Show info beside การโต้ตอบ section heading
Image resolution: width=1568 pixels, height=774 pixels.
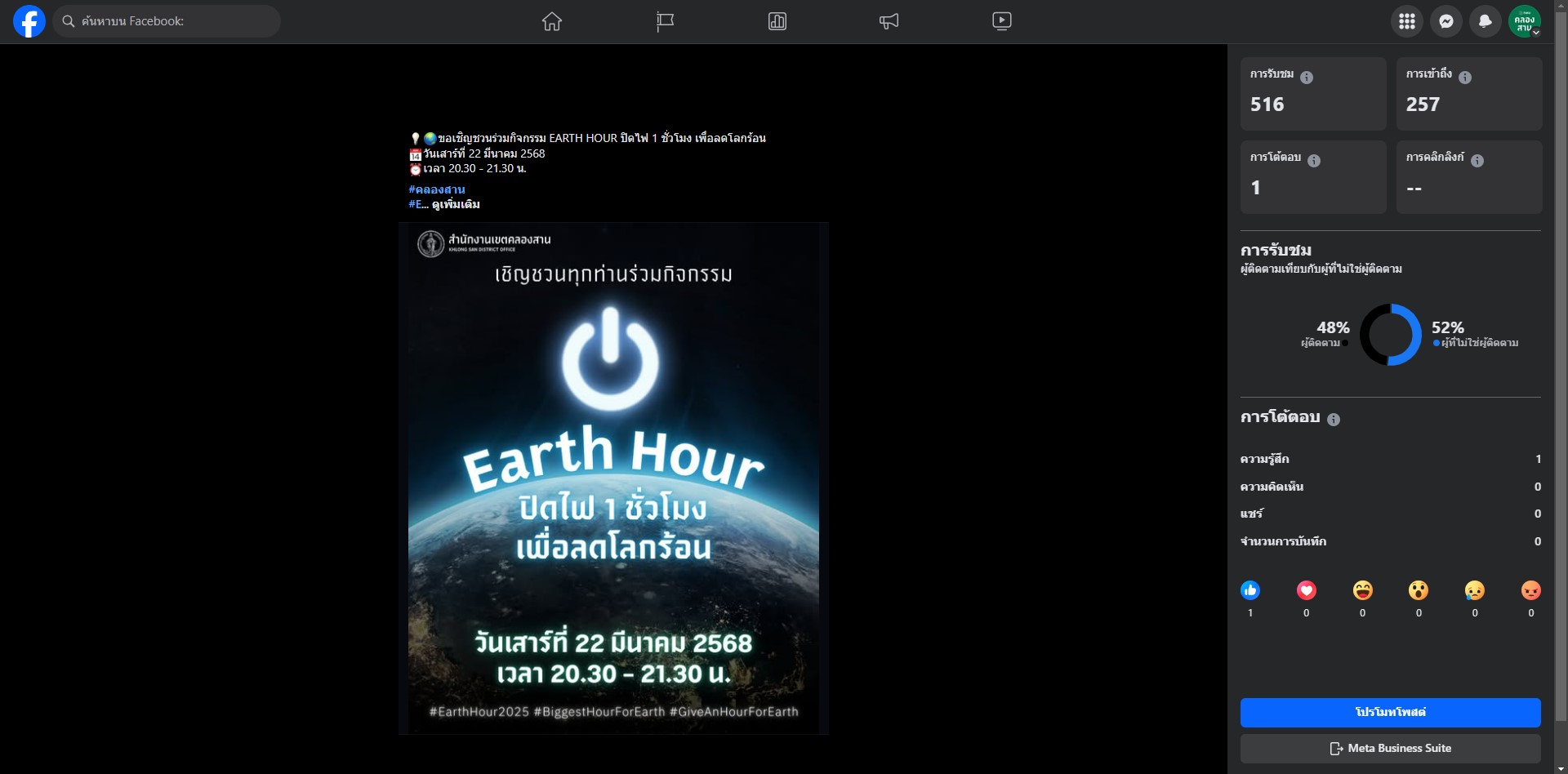point(1334,420)
